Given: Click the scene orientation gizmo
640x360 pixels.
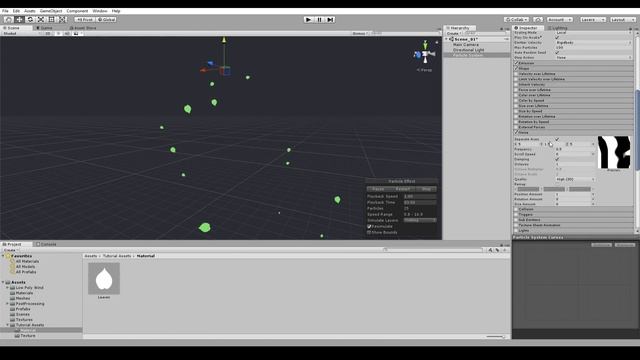Looking at the screenshot, I should (x=424, y=53).
